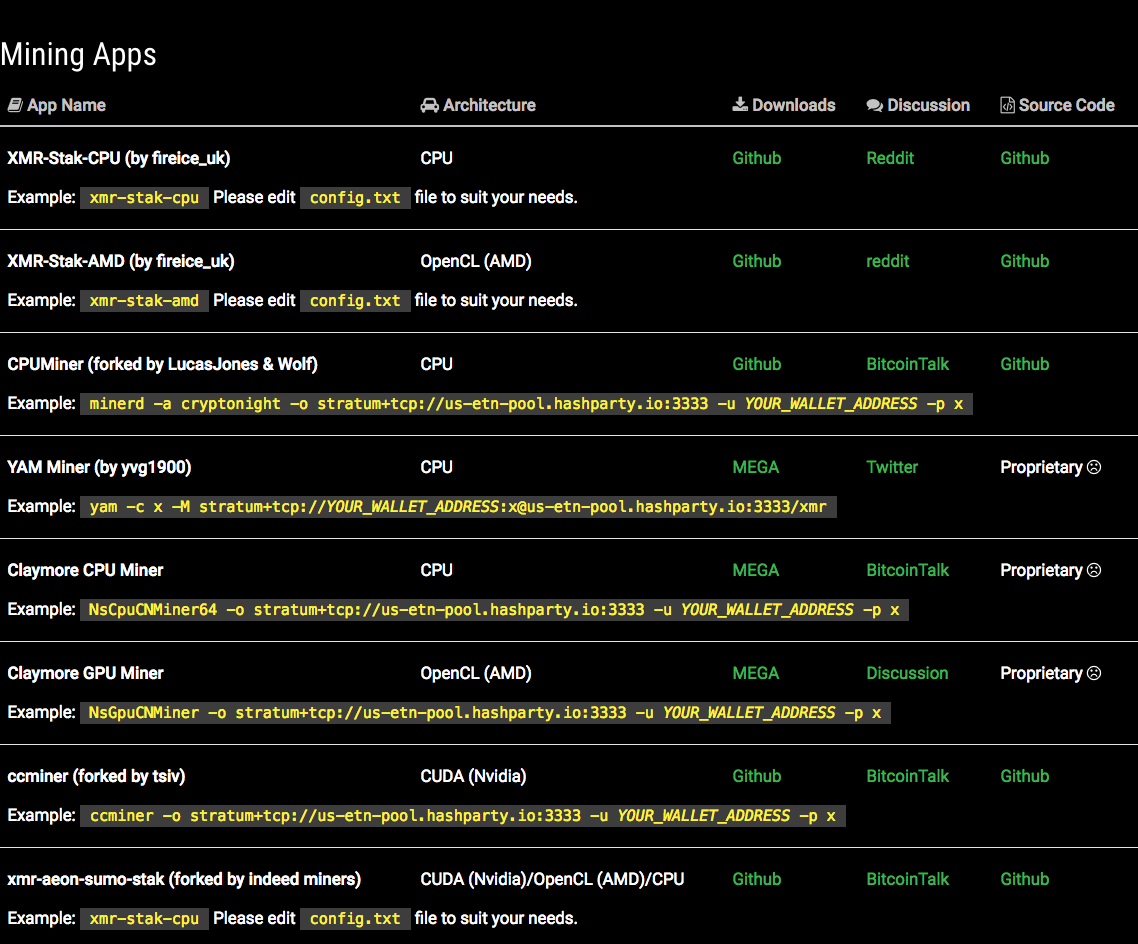Download YAM Miner from MEGA
This screenshot has width=1138, height=944.
coord(755,467)
